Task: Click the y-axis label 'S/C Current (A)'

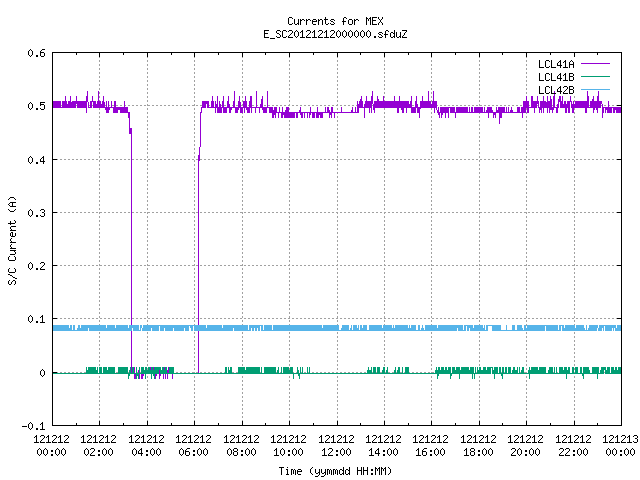Action: (13, 241)
